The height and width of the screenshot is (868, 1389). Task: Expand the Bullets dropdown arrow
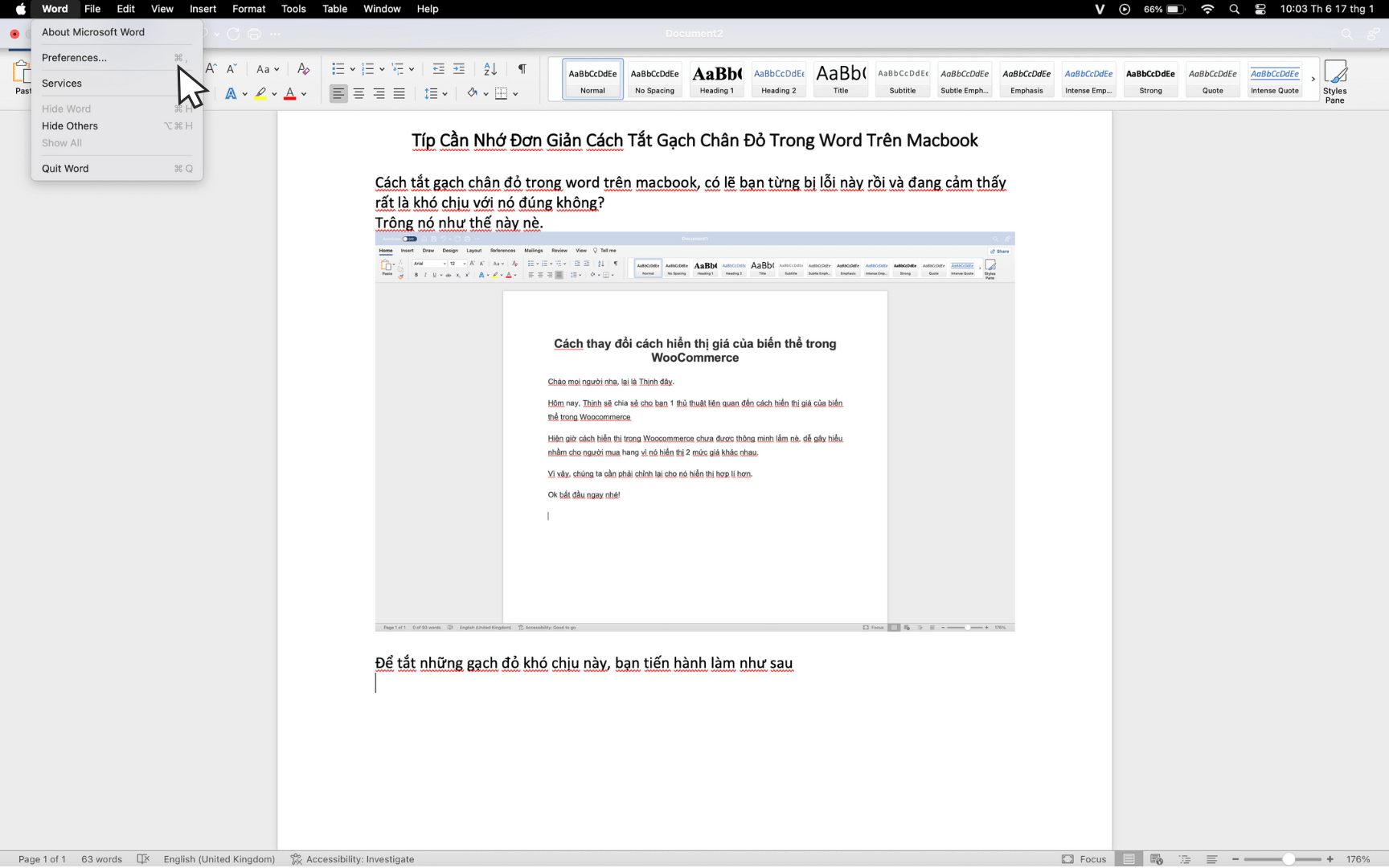352,69
